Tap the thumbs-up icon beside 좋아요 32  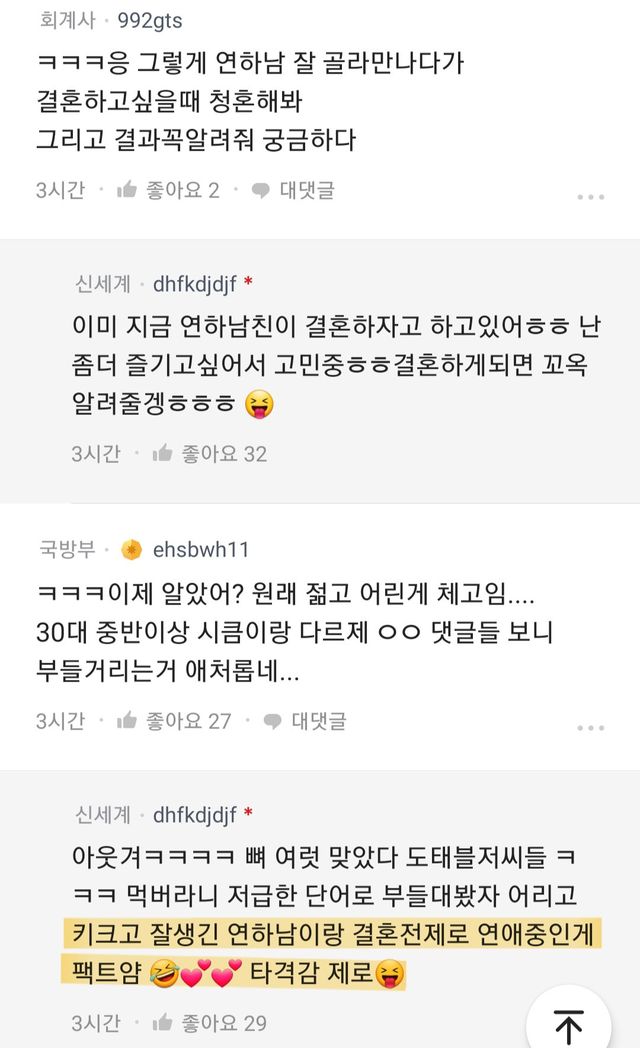tap(163, 454)
